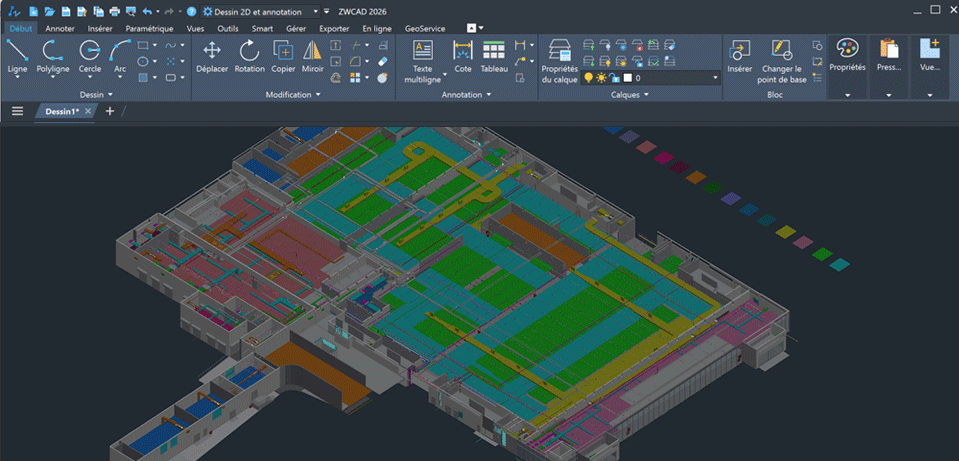Open the Paramétrique tab
959x461 pixels.
coord(149,28)
